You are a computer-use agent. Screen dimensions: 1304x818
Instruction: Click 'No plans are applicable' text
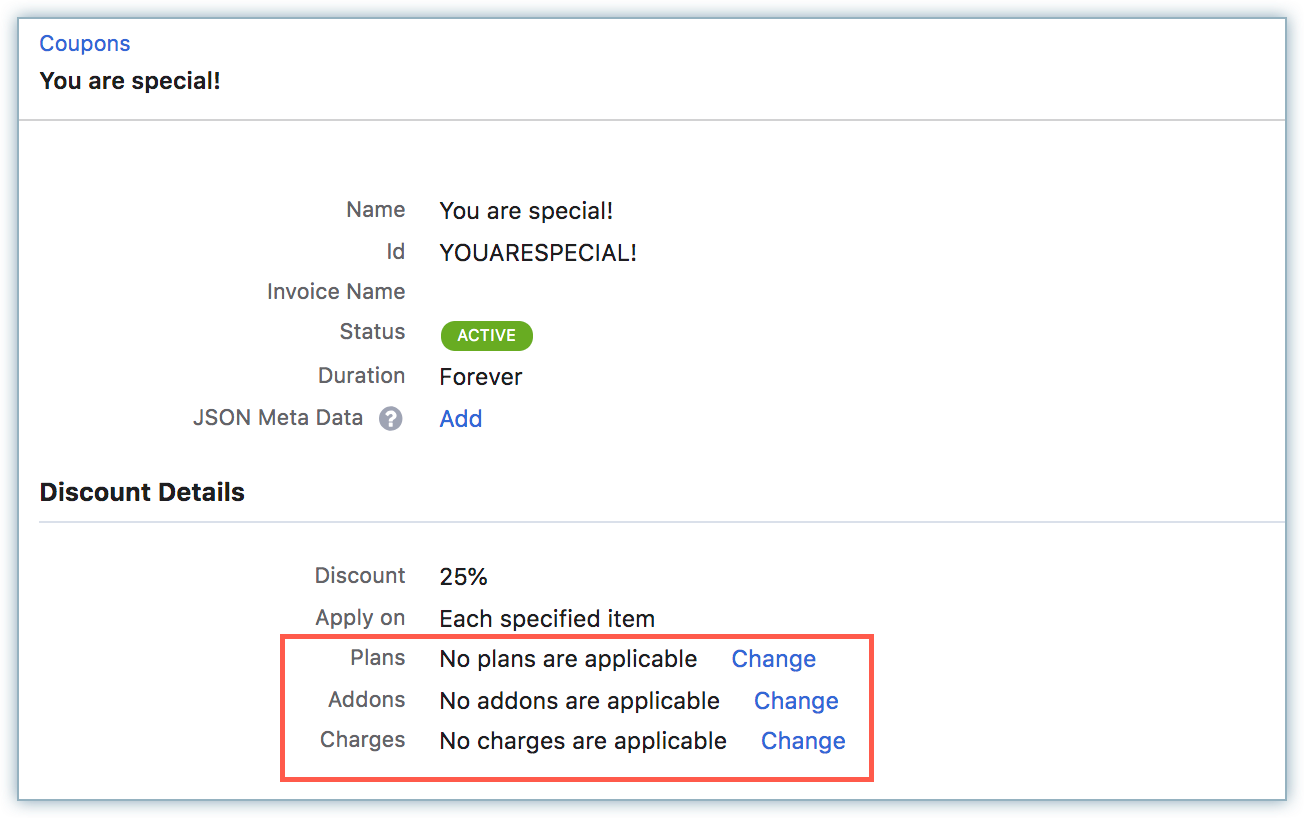pyautogui.click(x=568, y=659)
